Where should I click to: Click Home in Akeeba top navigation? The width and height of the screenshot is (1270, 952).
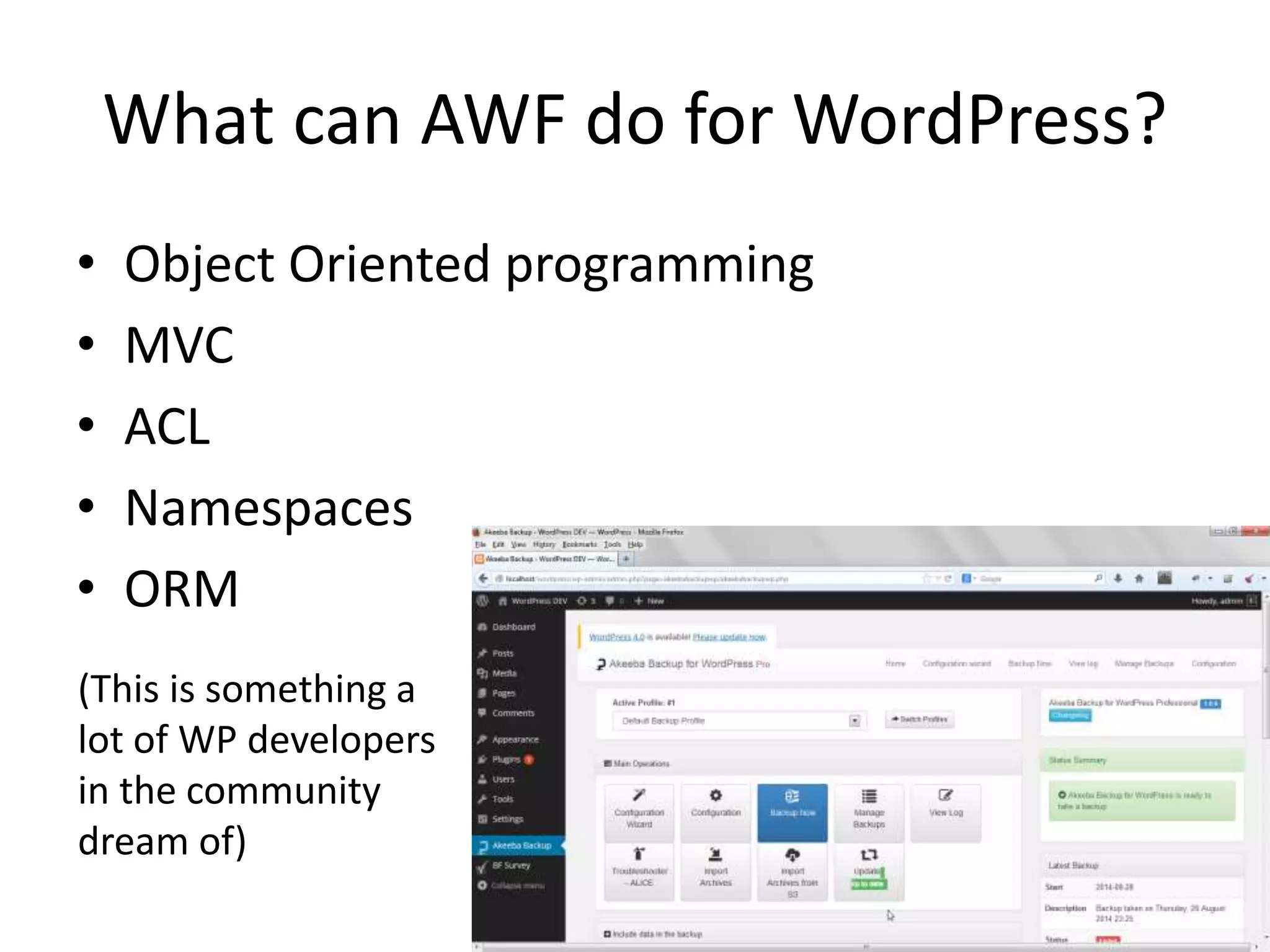coord(895,663)
